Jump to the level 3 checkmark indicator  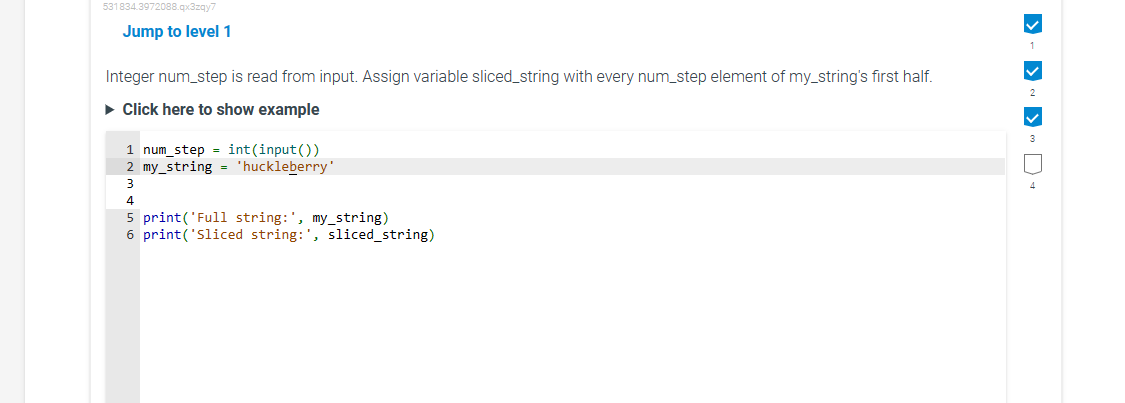pyautogui.click(x=1033, y=117)
